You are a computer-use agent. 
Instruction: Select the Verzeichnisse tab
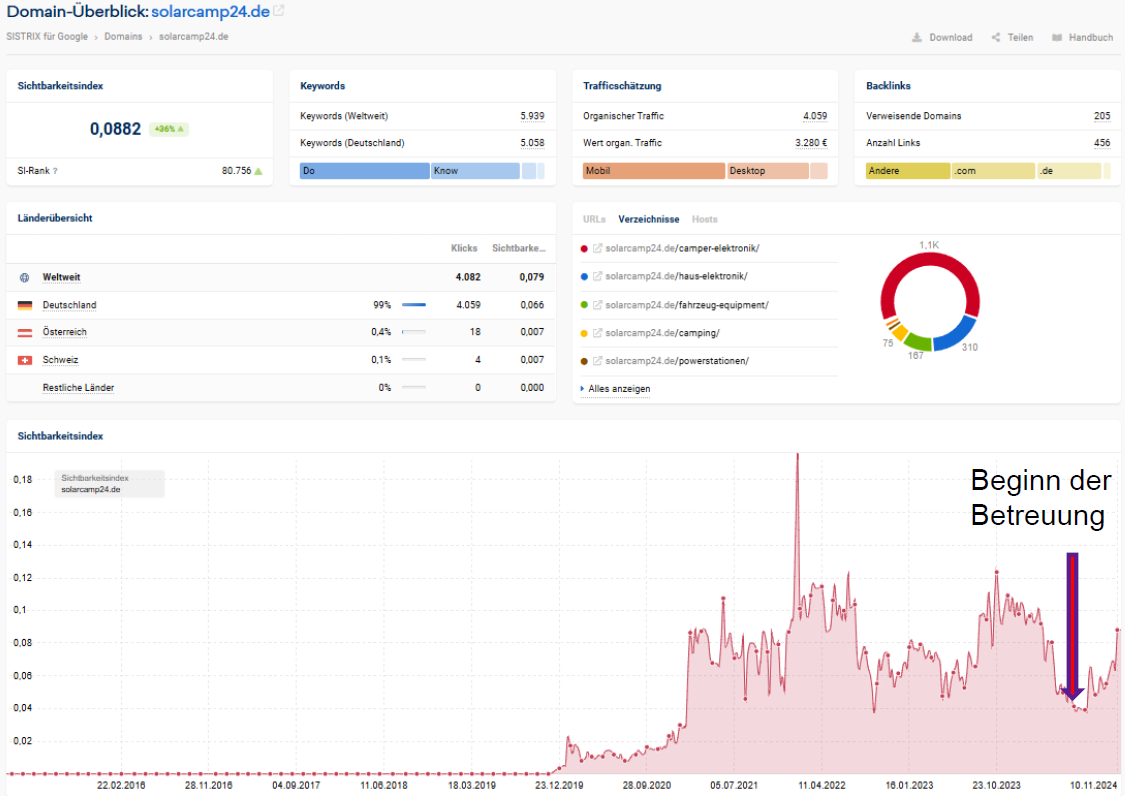point(648,219)
